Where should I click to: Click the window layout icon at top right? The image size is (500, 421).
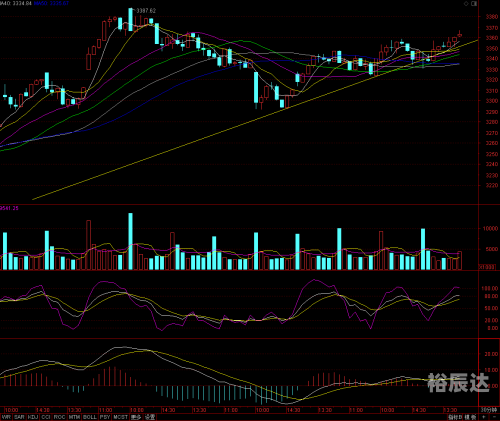tap(474, 4)
